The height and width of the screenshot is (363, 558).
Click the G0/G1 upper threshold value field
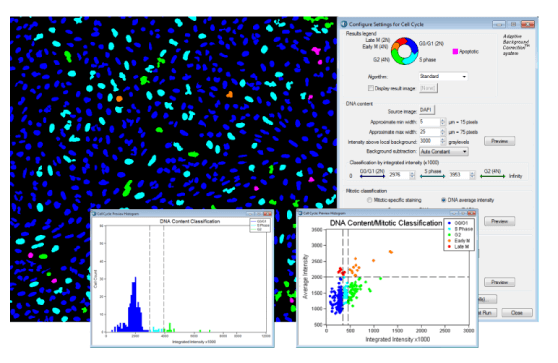[x=399, y=175]
